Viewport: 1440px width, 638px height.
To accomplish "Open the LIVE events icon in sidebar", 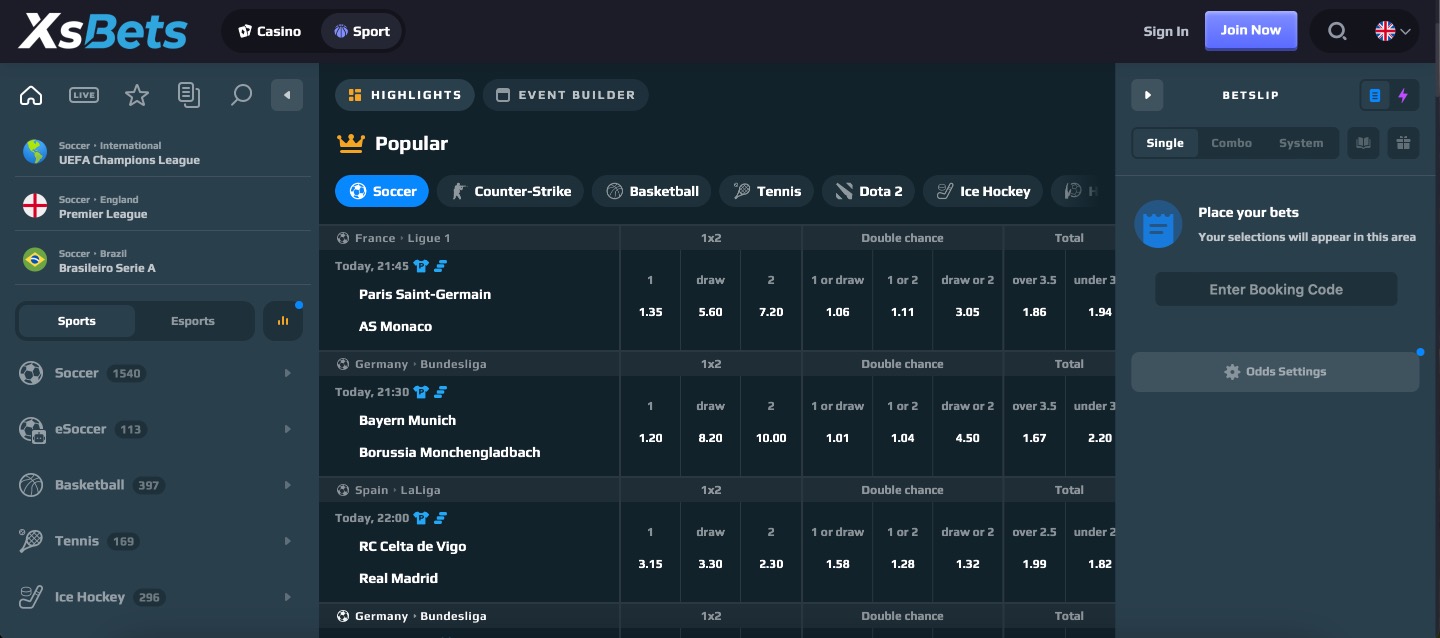I will coord(84,95).
